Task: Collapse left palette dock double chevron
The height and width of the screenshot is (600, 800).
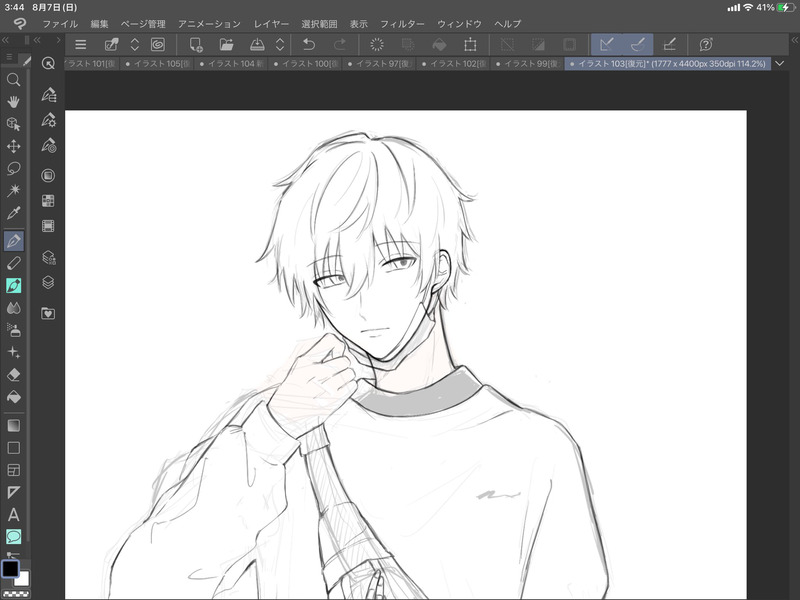Action: click(5, 40)
